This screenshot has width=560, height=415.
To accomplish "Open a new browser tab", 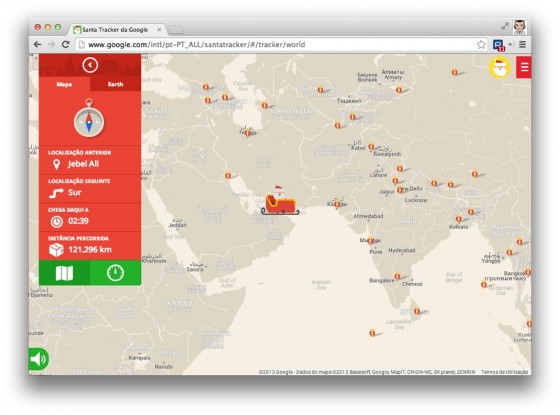I will click(x=176, y=30).
